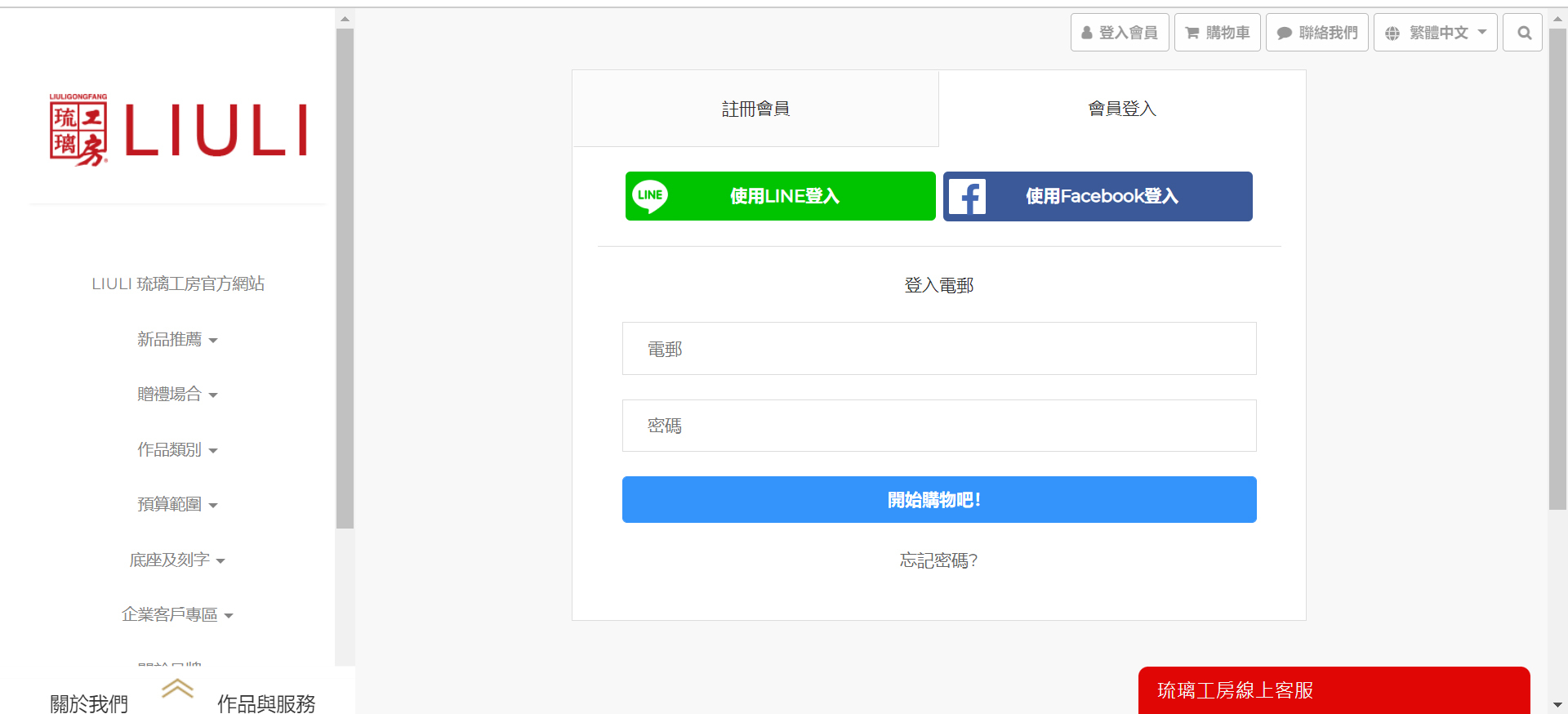
Task: Expand 預算範圍 sidebar menu
Action: [177, 505]
